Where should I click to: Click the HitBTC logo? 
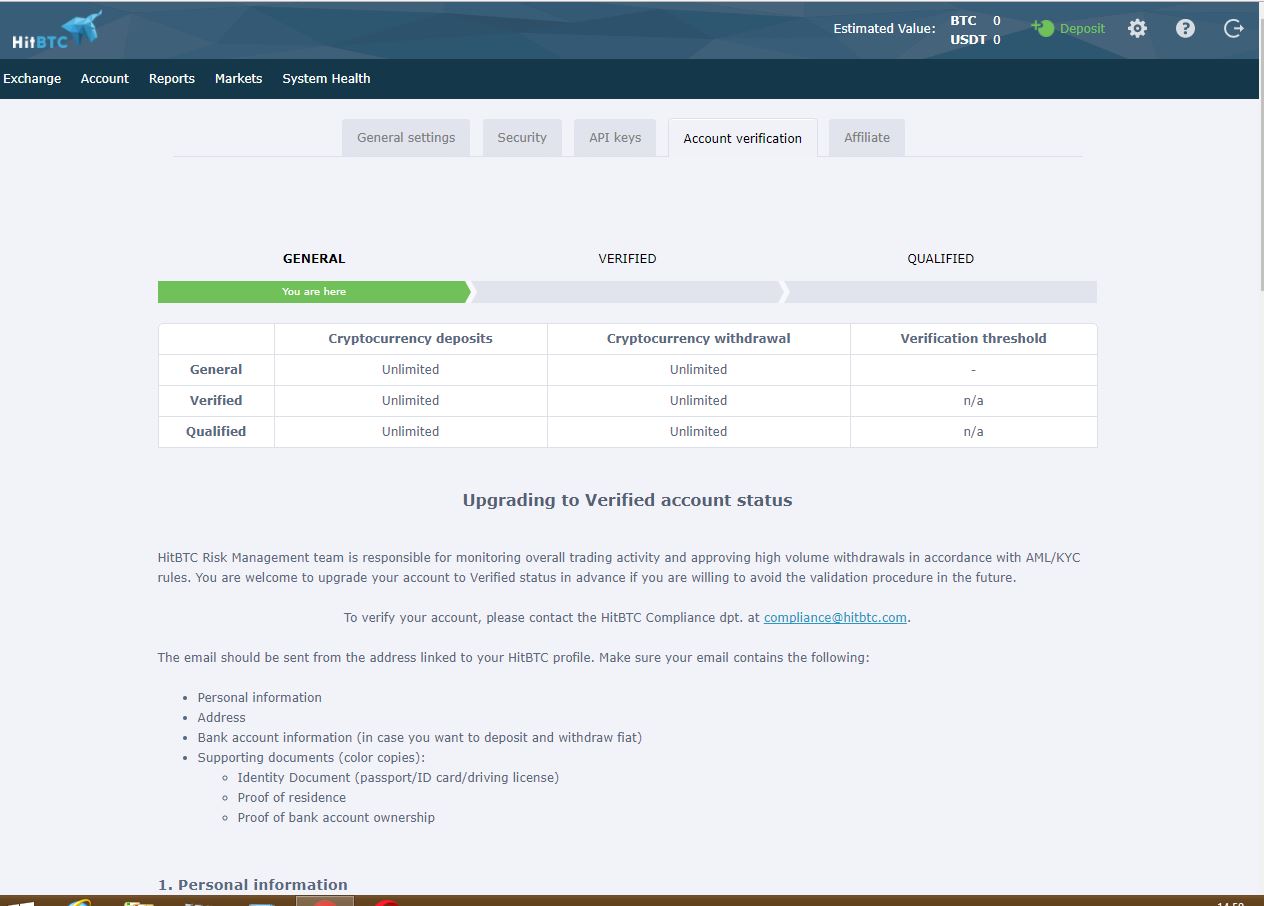[x=56, y=30]
